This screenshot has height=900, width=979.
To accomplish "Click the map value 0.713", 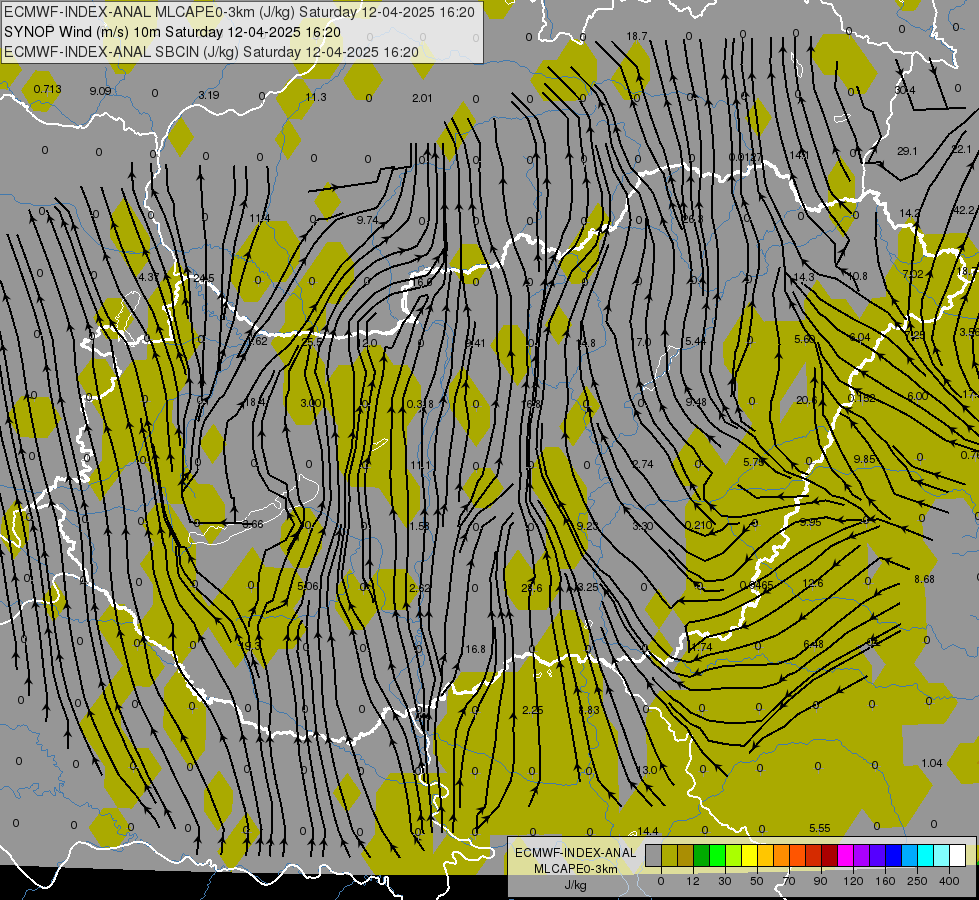I will coord(47,89).
